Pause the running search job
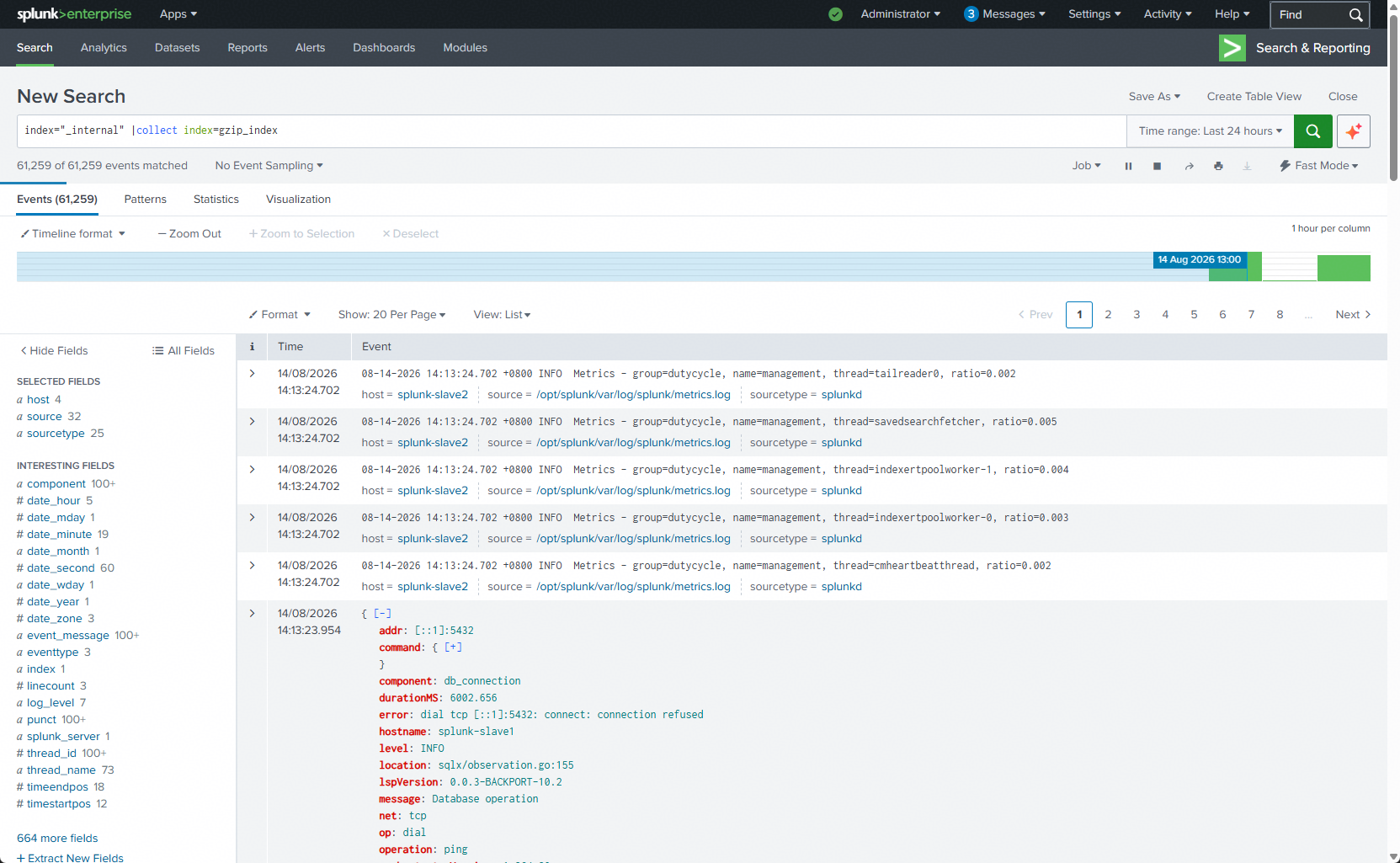This screenshot has height=863, width=1400. click(x=1128, y=166)
